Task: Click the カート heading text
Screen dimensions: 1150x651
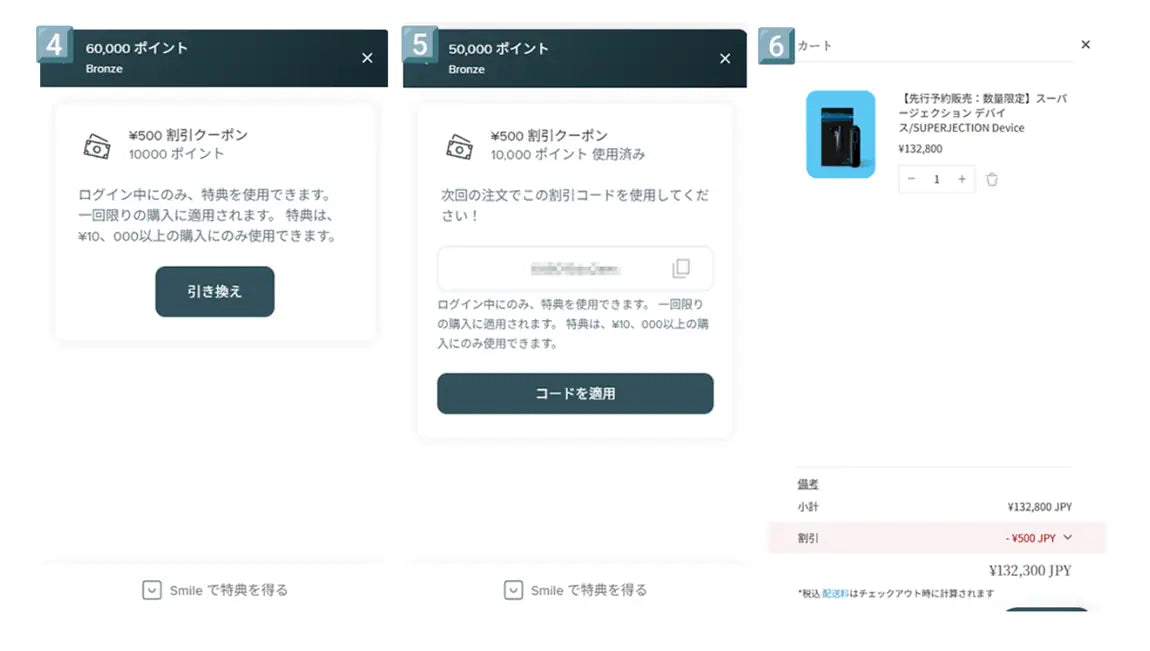Action: click(815, 45)
